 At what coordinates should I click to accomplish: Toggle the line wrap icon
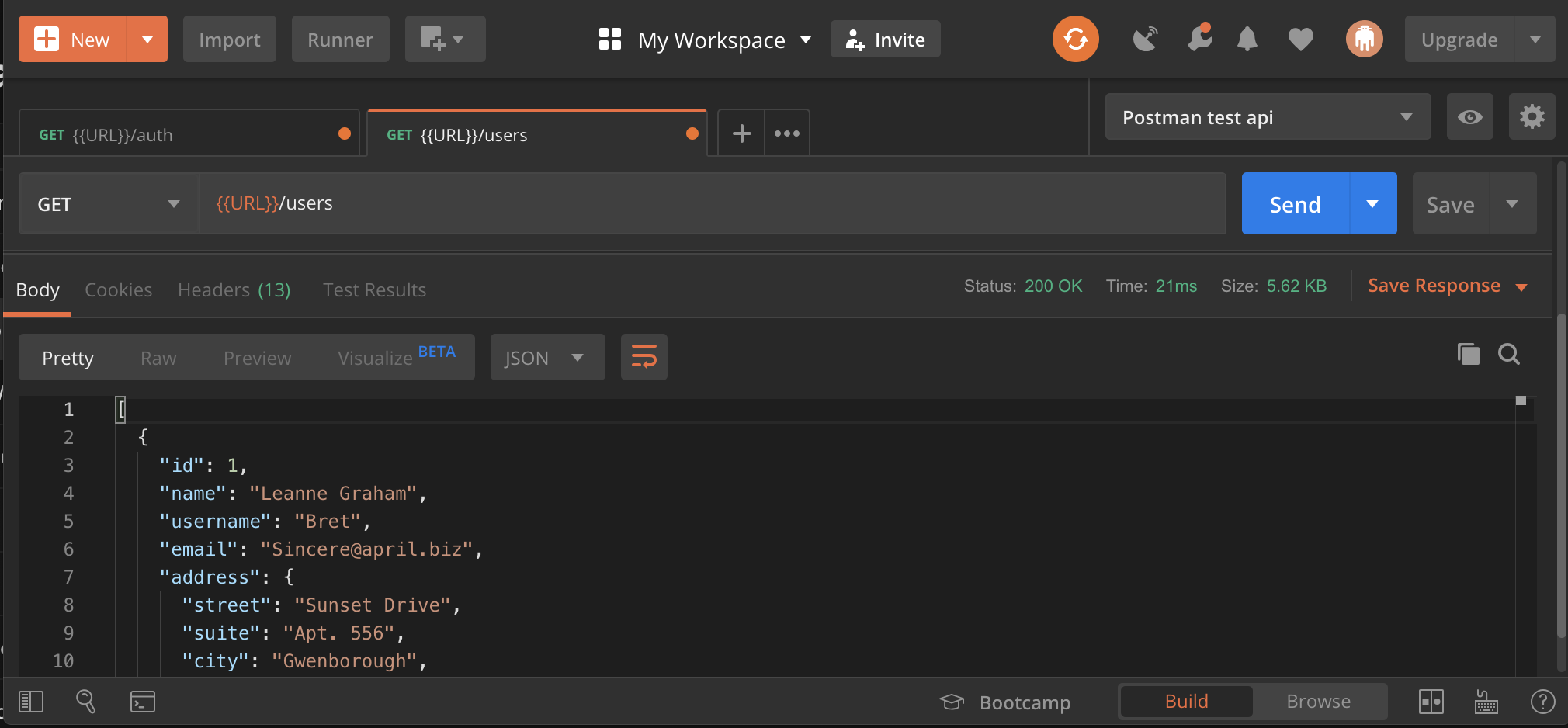pyautogui.click(x=644, y=357)
